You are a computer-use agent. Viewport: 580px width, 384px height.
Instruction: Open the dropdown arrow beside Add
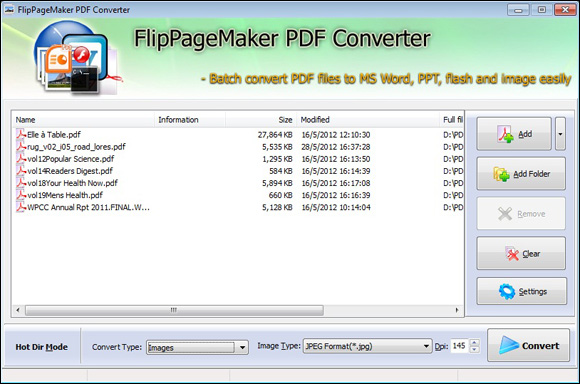coord(560,134)
